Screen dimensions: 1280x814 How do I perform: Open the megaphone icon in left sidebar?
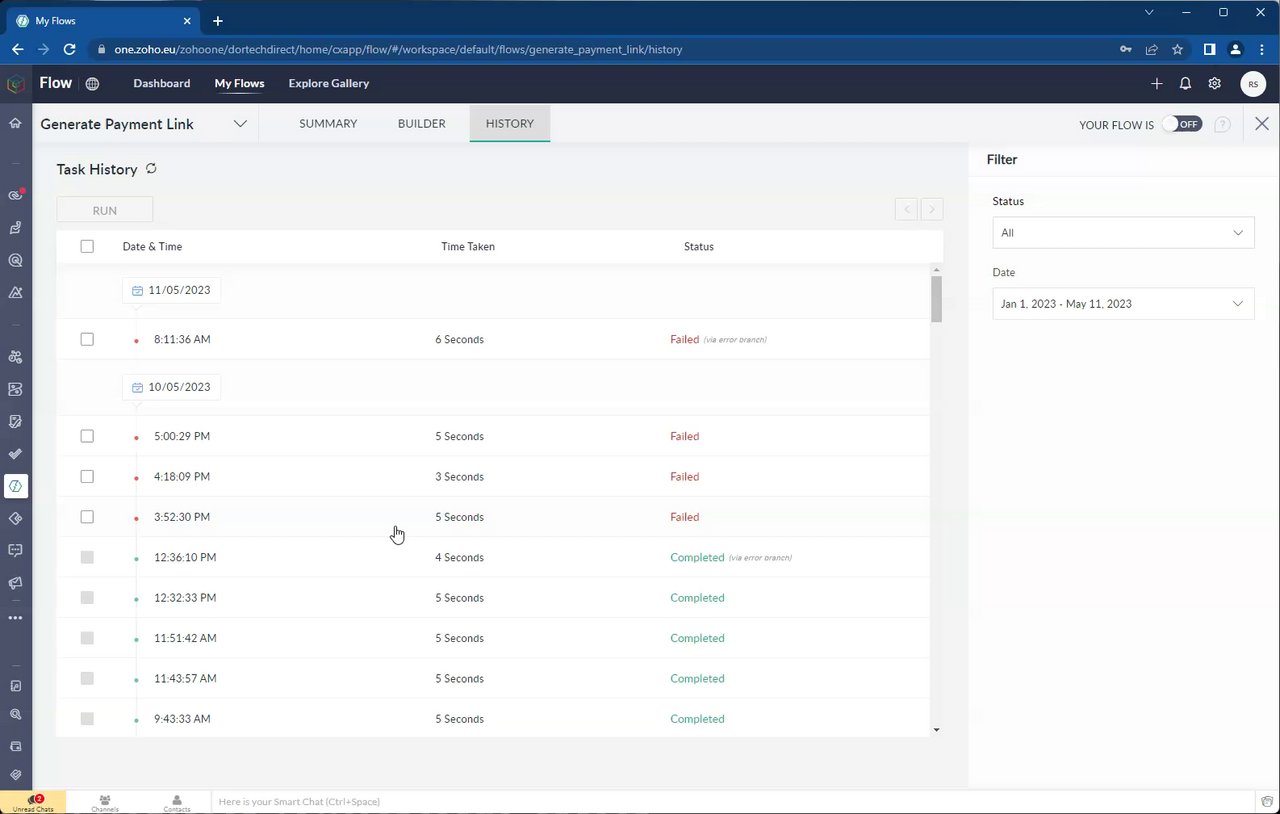click(x=15, y=583)
